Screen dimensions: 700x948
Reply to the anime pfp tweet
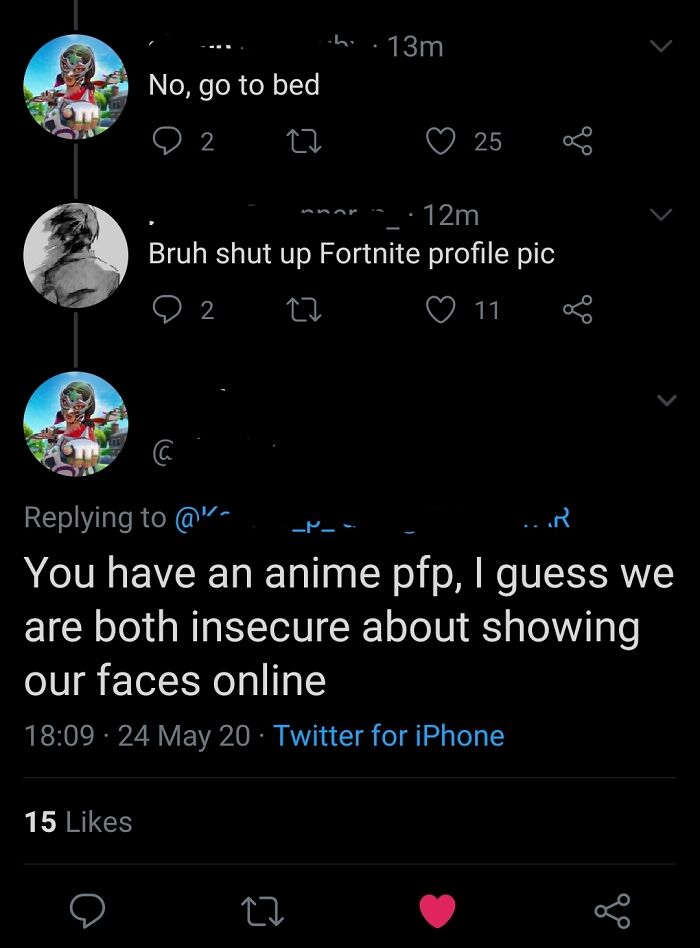pos(89,912)
